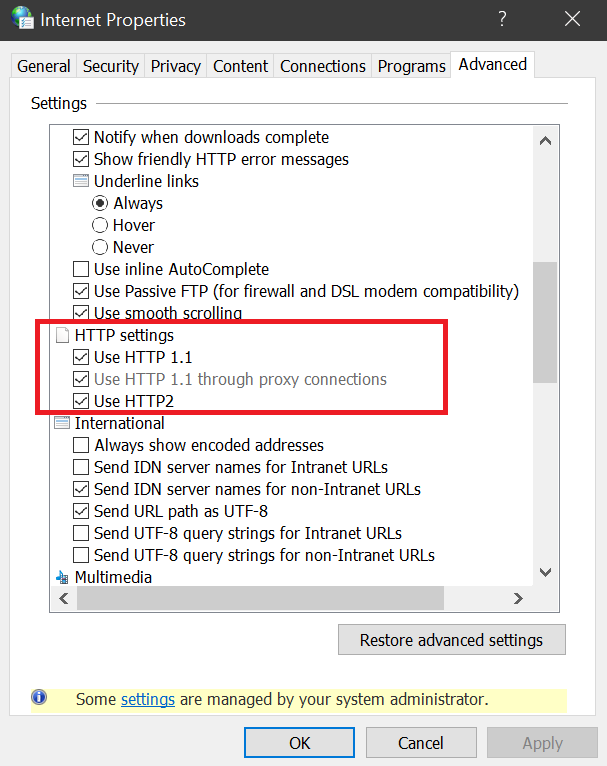Click the scroll down arrow of settings list
The height and width of the screenshot is (766, 607).
coord(545,573)
